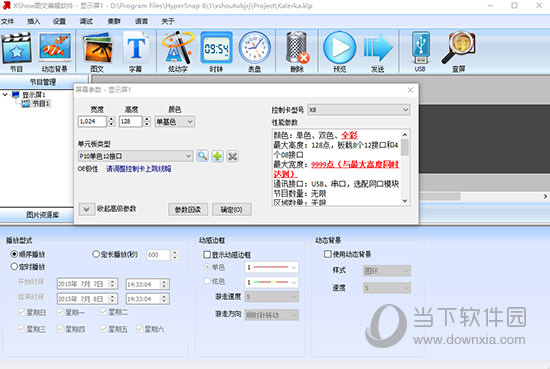550x369 pixels.
Task: Close the 屏幕参数 dialog
Action: click(410, 90)
